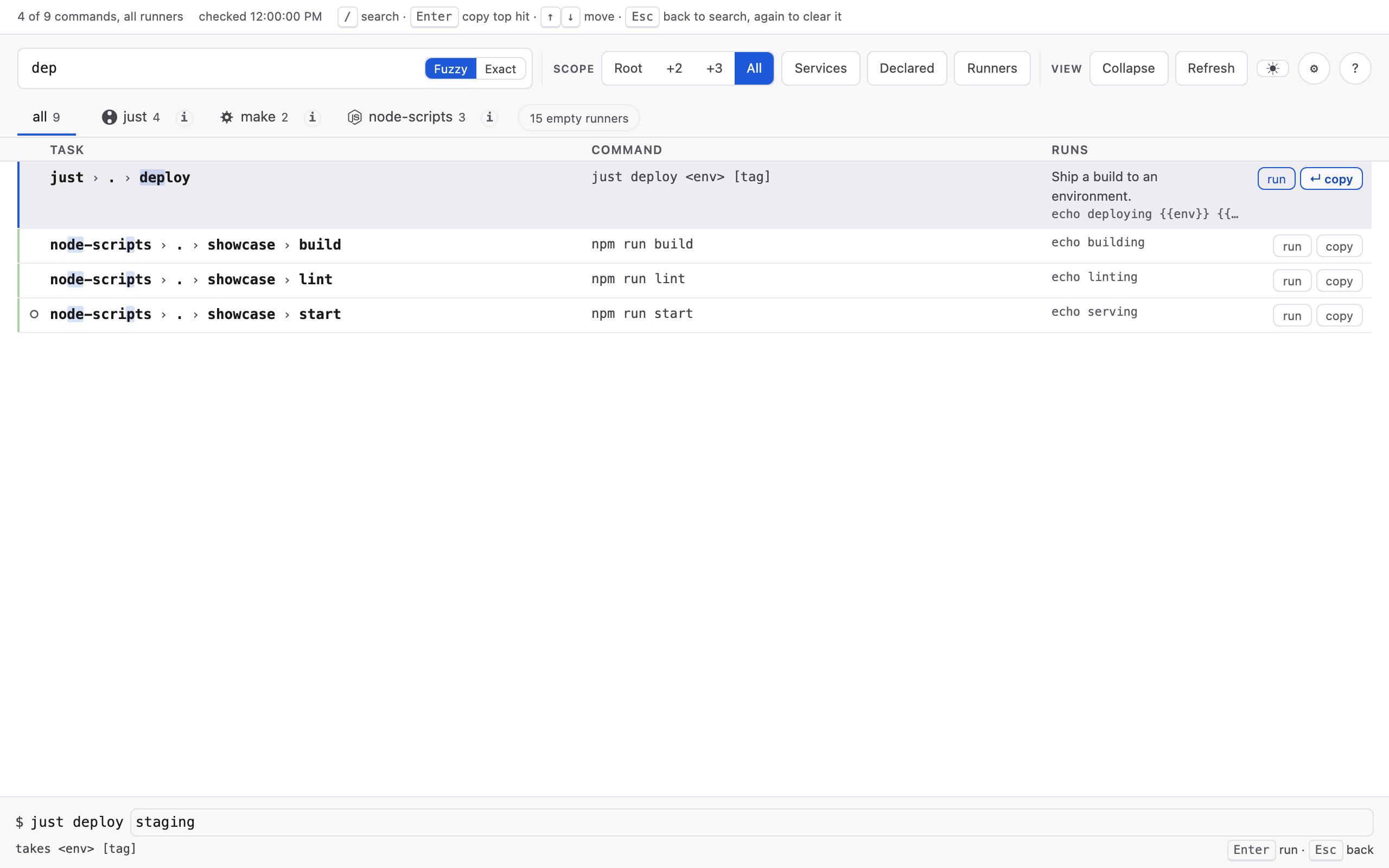Copy the npm run start command
The height and width of the screenshot is (868, 1389).
(x=1339, y=316)
